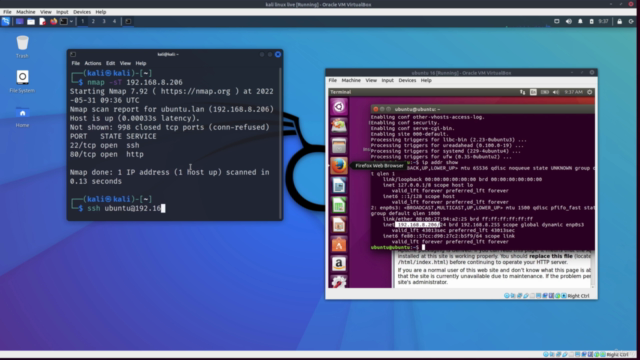
Task: Open the file manager icon in Kali panel
Action: [31, 21]
